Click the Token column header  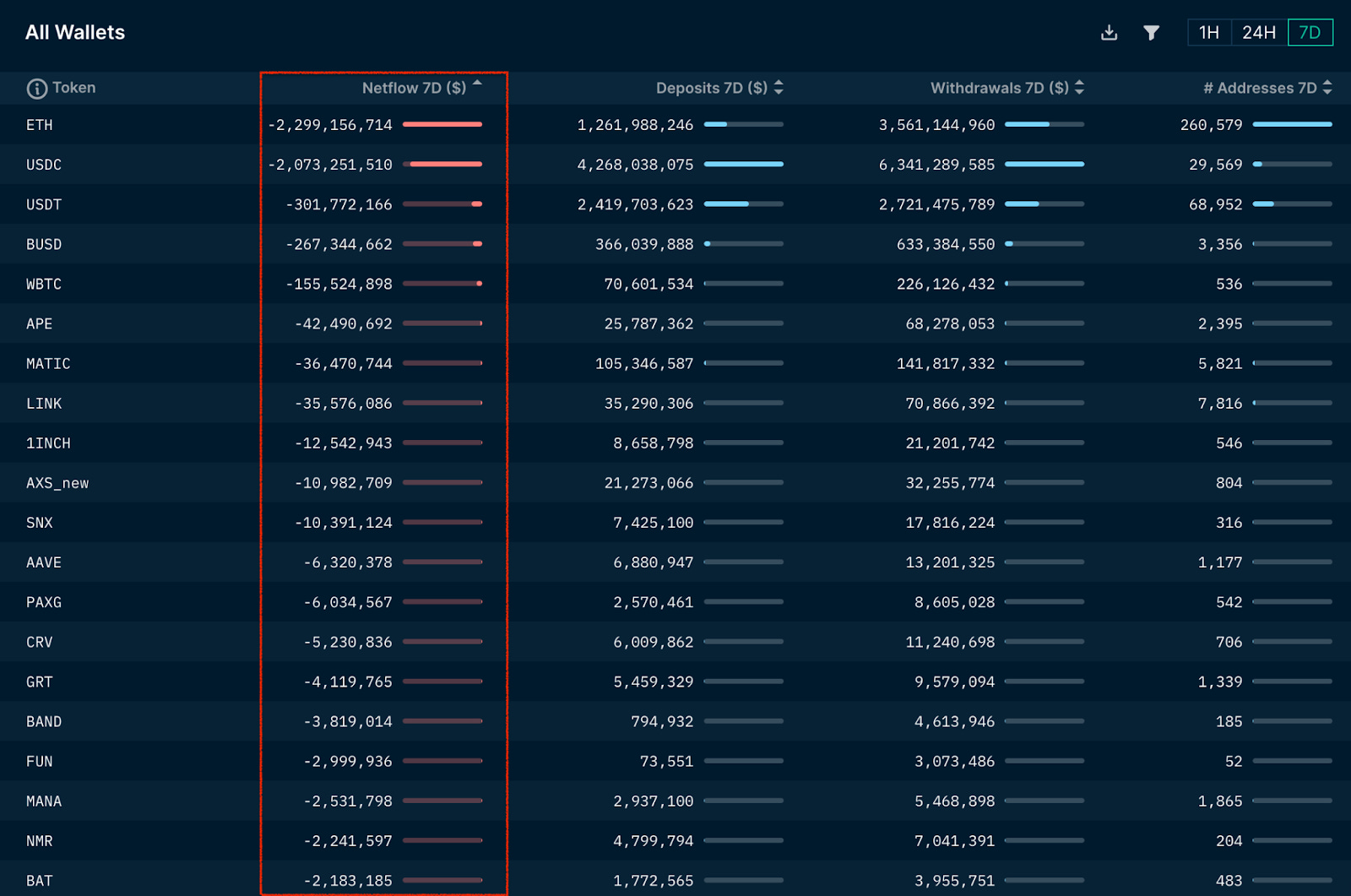73,88
